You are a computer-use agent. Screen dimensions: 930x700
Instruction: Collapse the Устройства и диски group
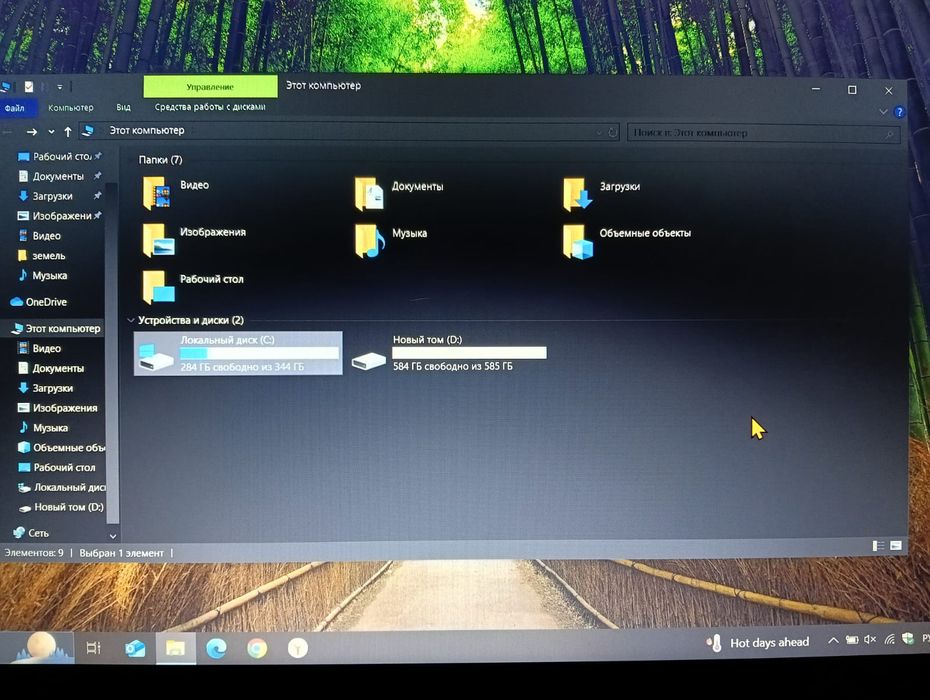(130, 320)
